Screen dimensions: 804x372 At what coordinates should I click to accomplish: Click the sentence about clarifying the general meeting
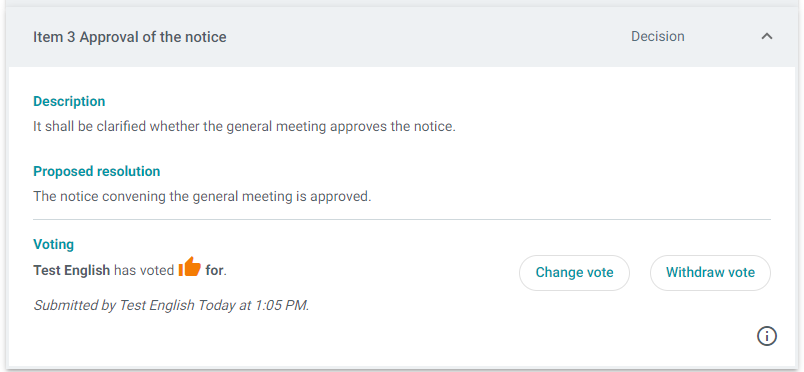pyautogui.click(x=245, y=126)
